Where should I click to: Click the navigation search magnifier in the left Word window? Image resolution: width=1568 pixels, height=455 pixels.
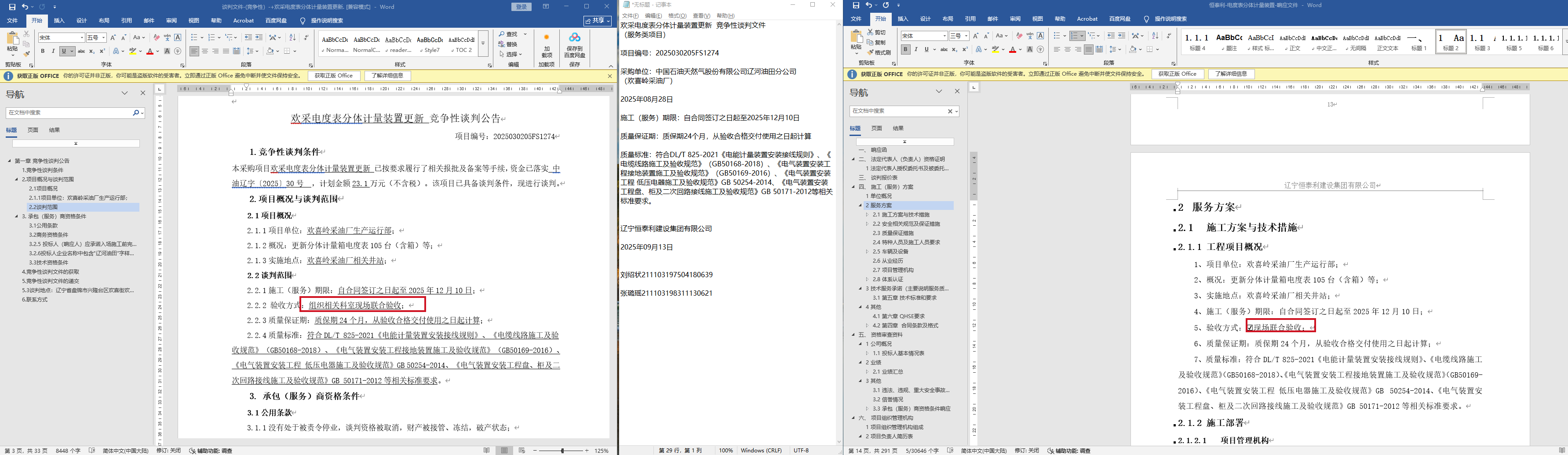(136, 113)
